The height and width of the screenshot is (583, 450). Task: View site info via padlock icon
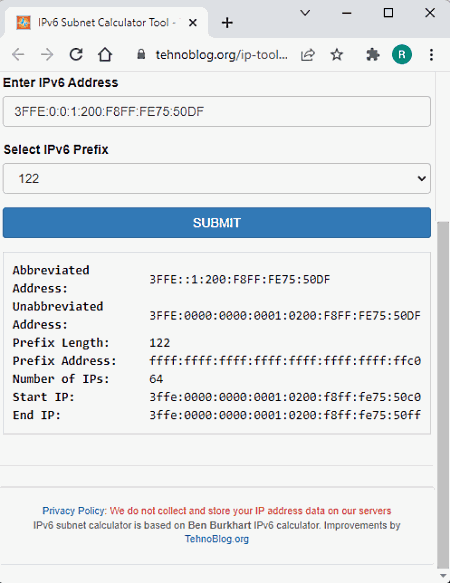pyautogui.click(x=141, y=55)
